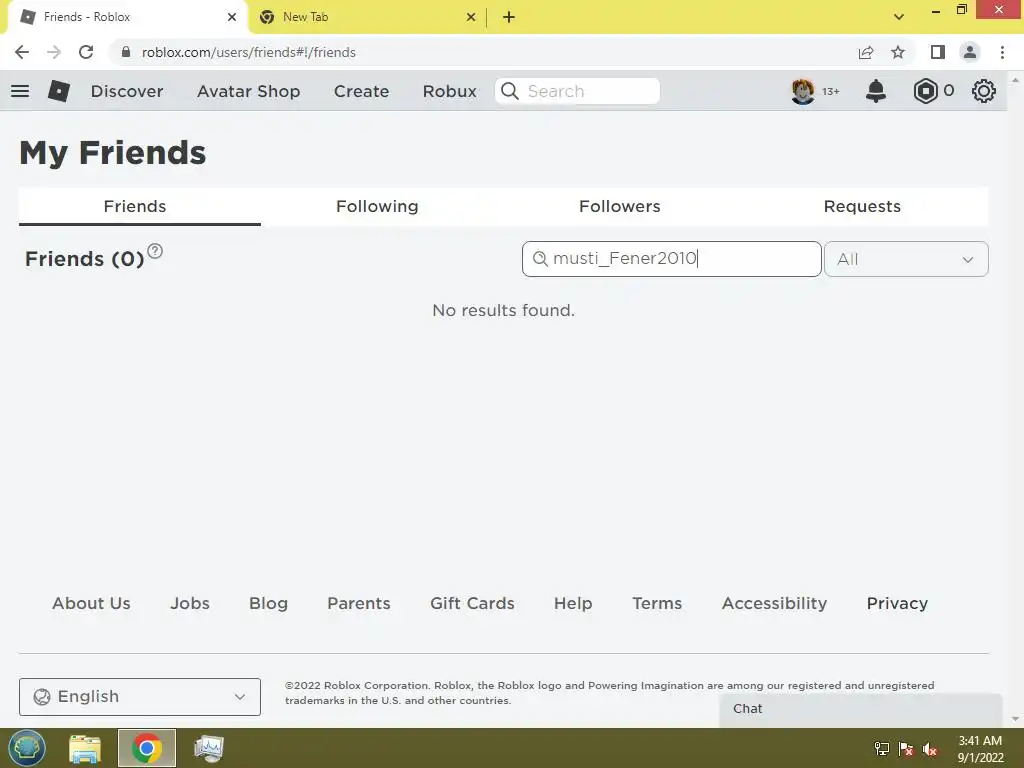This screenshot has width=1024, height=768.
Task: Open File Explorer from the taskbar
Action: pyautogui.click(x=85, y=748)
